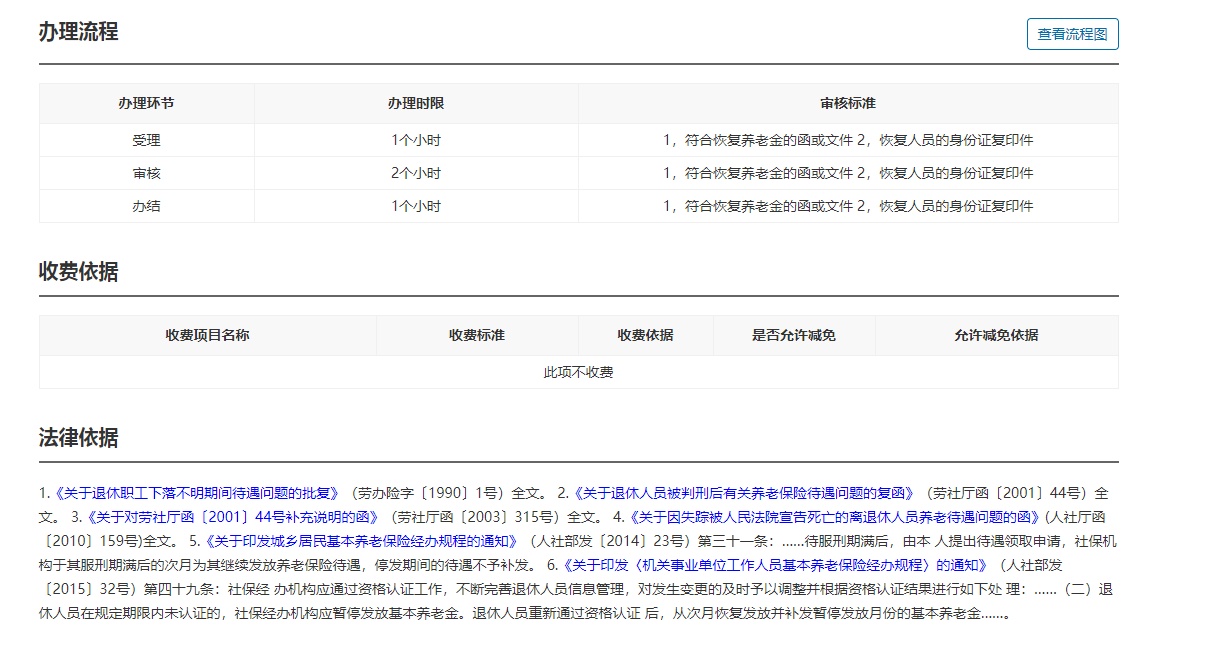The height and width of the screenshot is (661, 1217).
Task: Click the 审核标准 column header
Action: pyautogui.click(x=848, y=104)
